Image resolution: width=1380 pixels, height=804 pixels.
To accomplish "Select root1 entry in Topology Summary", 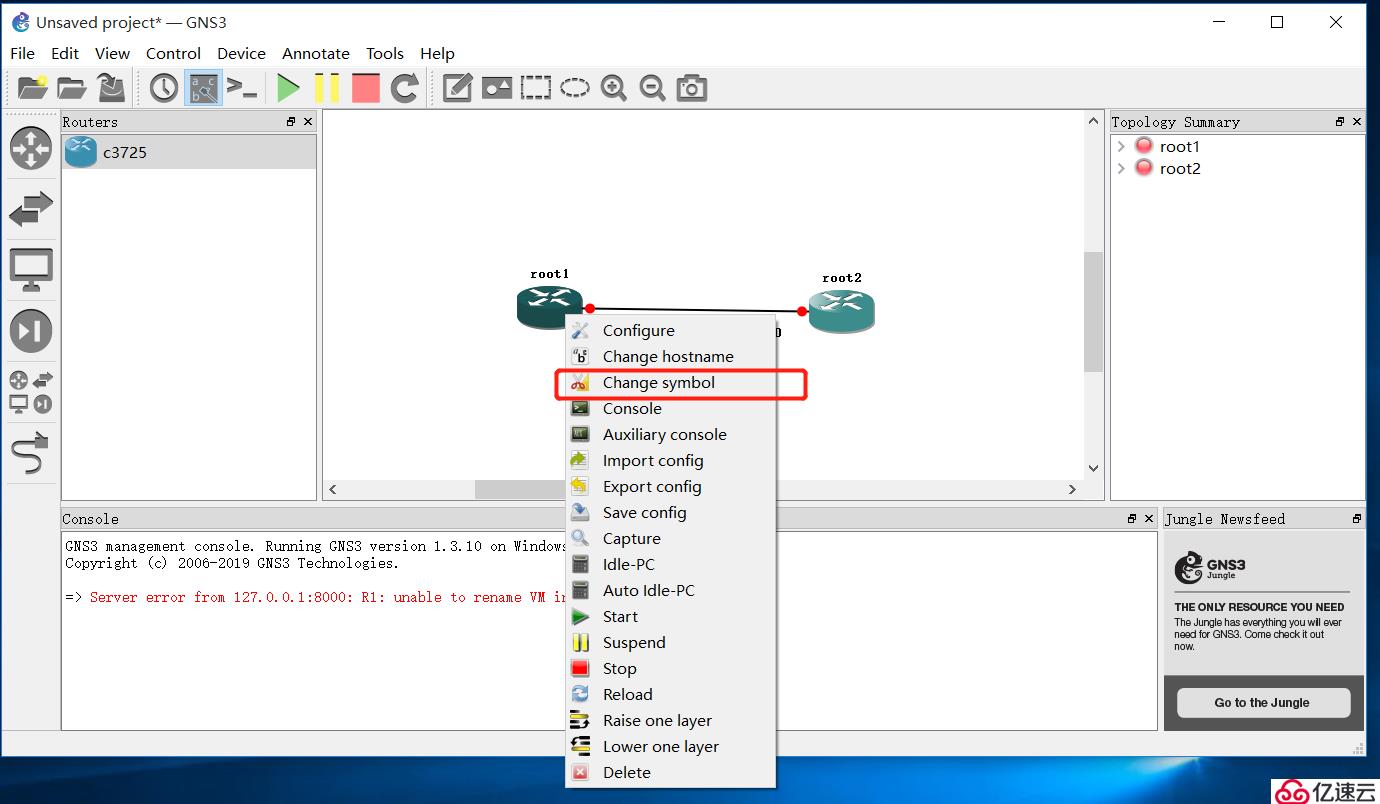I will (1179, 146).
